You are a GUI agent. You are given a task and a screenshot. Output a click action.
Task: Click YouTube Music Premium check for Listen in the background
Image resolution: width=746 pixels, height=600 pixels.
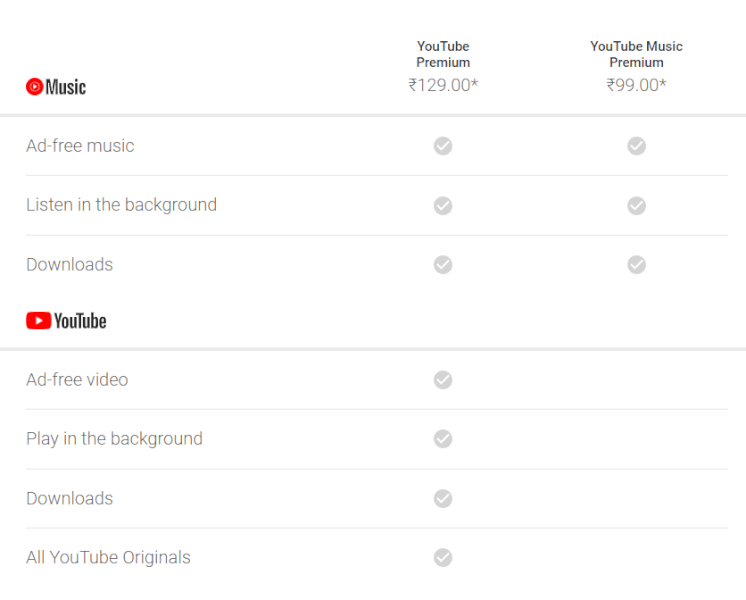point(637,206)
